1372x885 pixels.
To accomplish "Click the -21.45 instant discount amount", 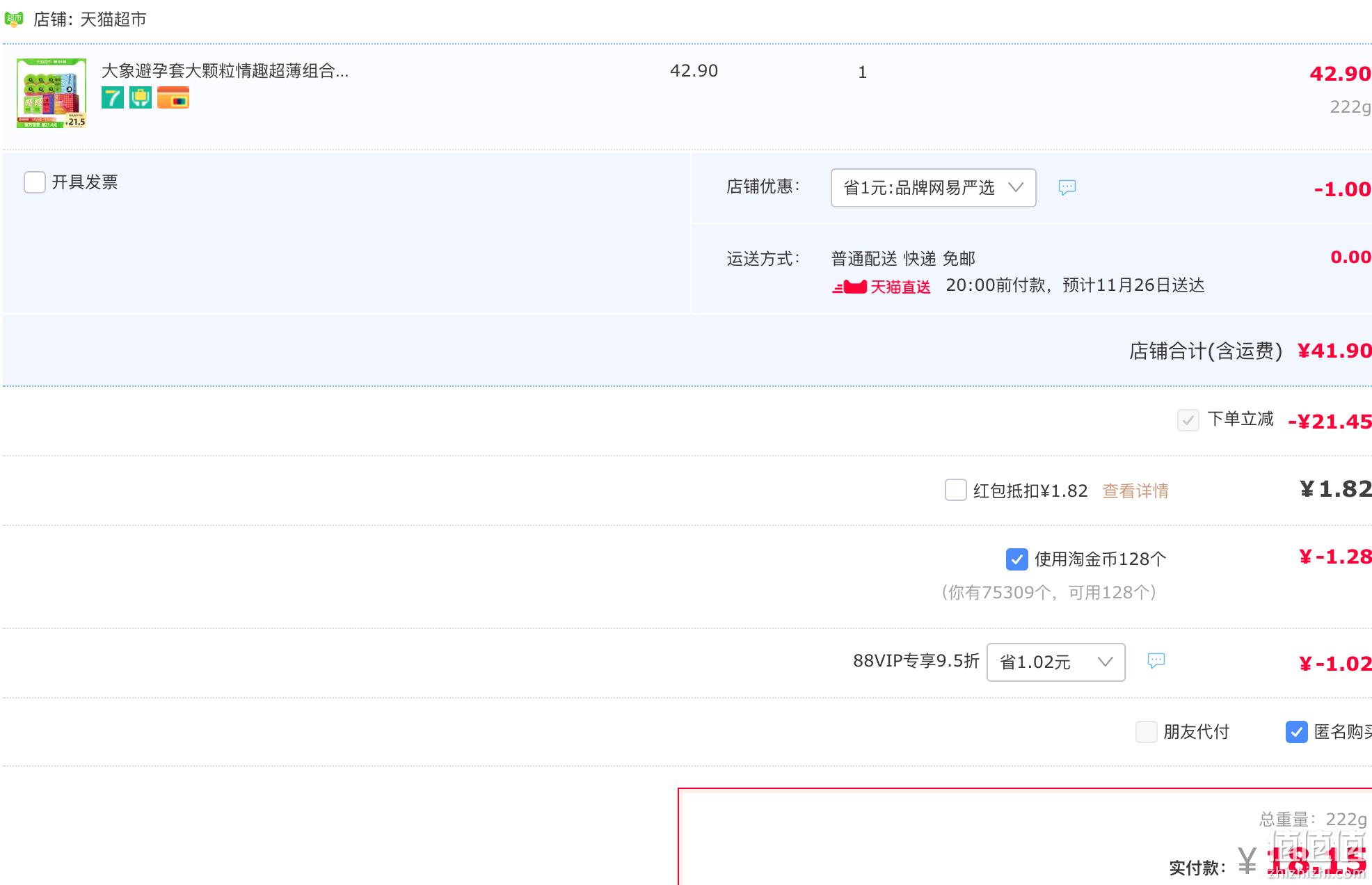I will click(1330, 422).
